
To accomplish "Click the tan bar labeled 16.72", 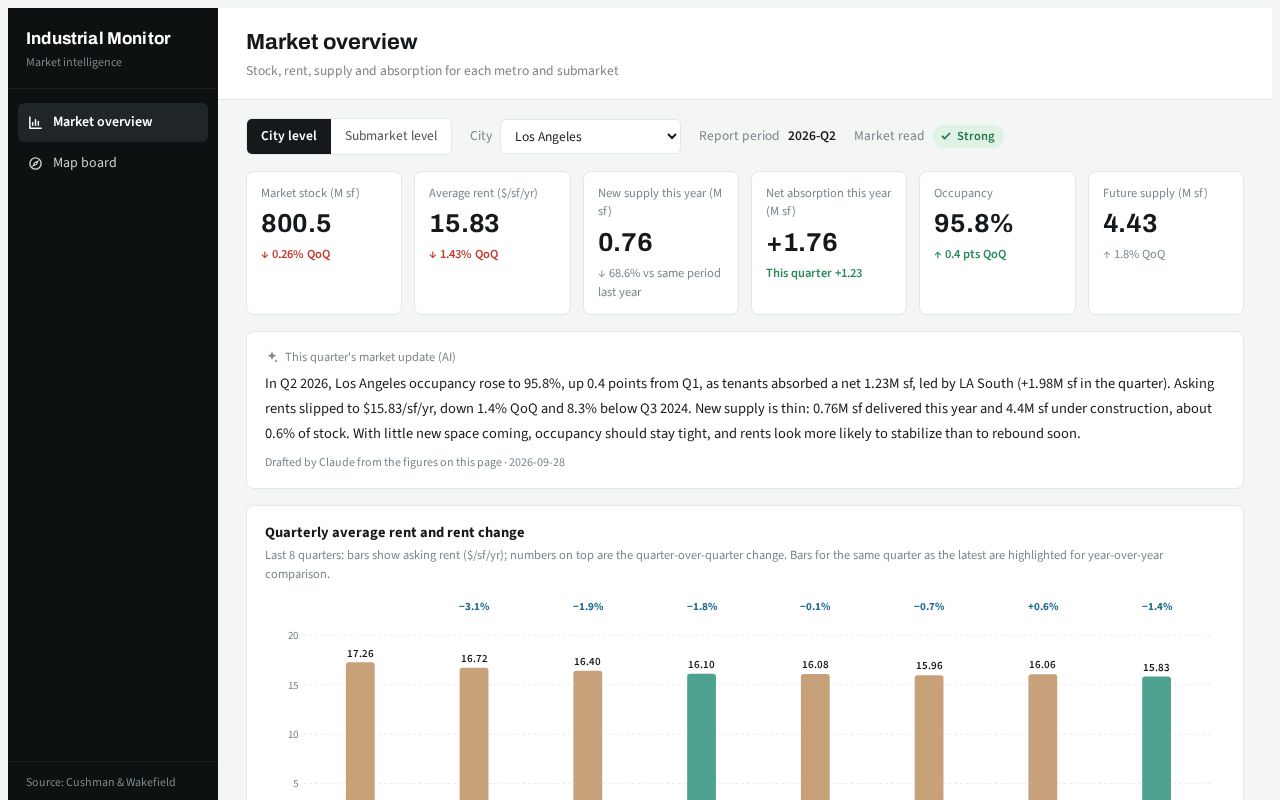I will (474, 734).
